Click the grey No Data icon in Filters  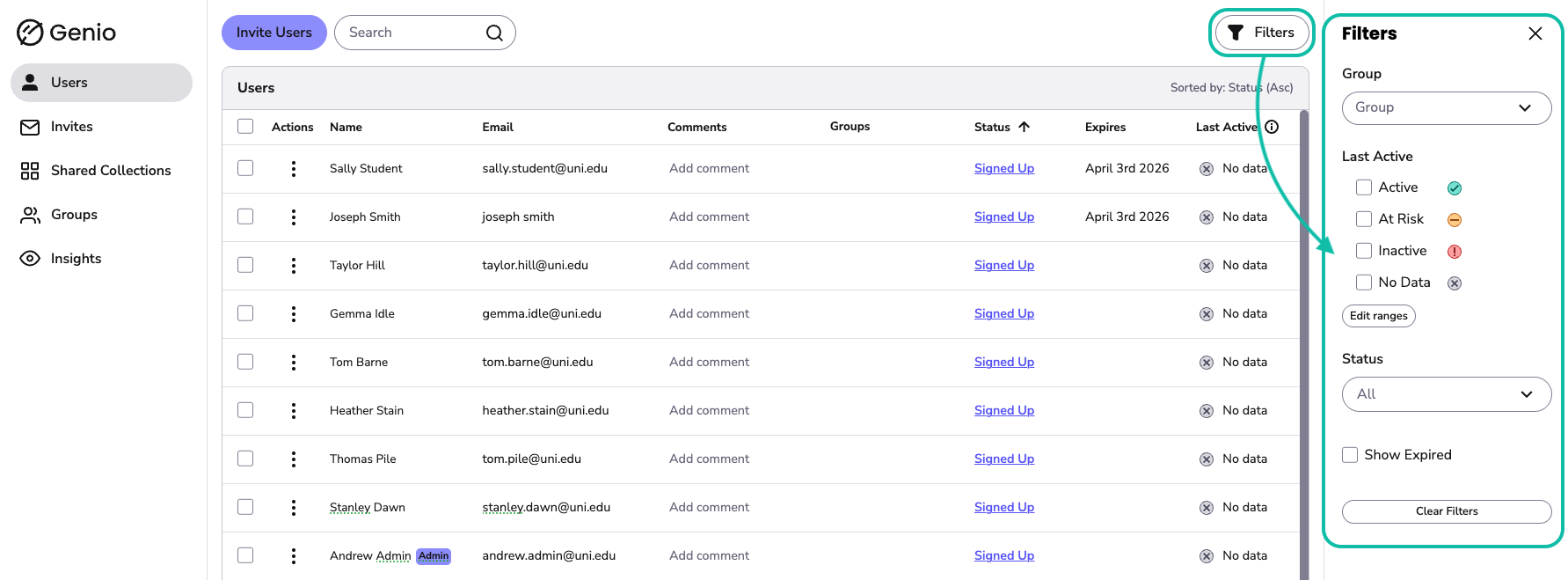1455,283
